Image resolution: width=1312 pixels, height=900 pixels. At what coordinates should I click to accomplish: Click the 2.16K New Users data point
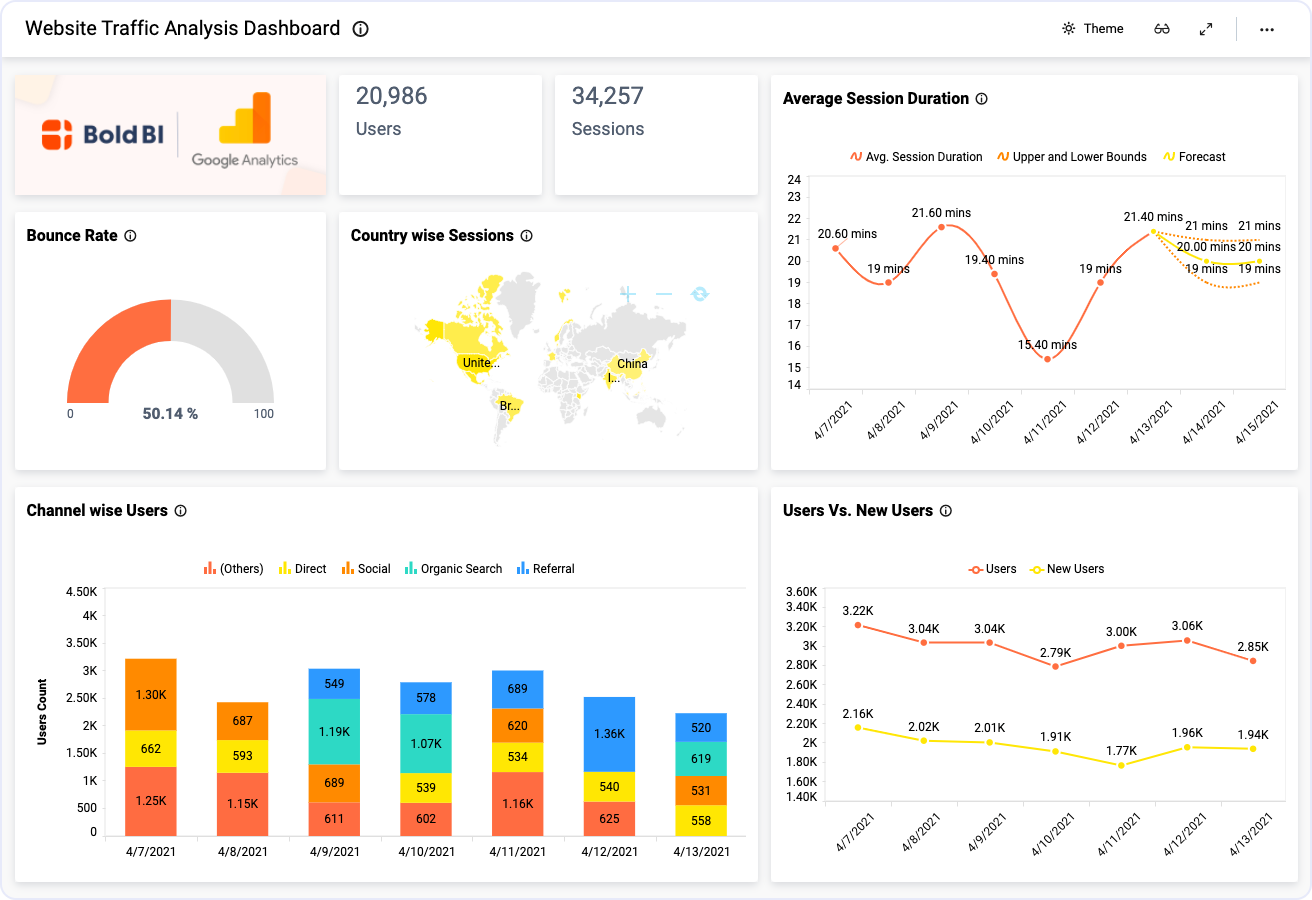pyautogui.click(x=858, y=728)
